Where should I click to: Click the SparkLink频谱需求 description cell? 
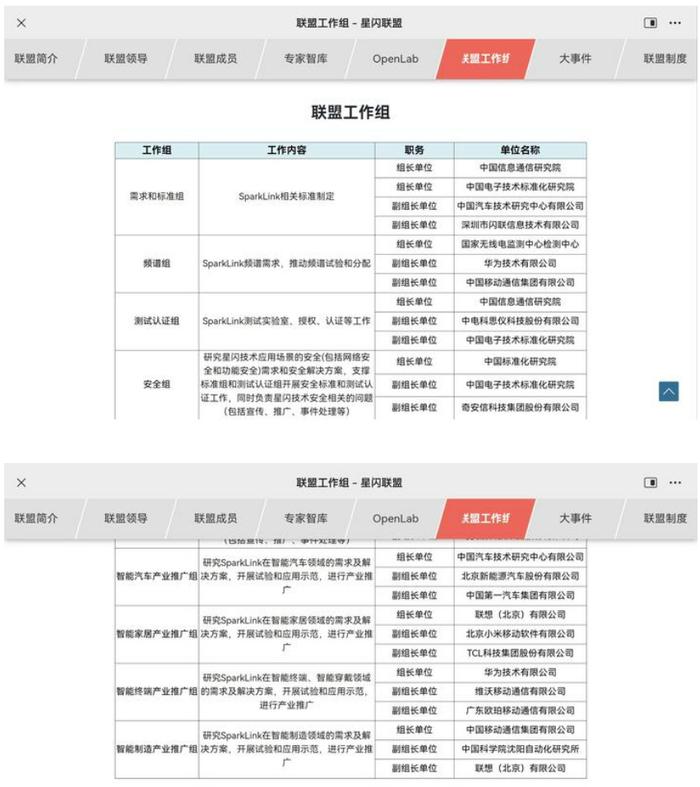coord(287,264)
